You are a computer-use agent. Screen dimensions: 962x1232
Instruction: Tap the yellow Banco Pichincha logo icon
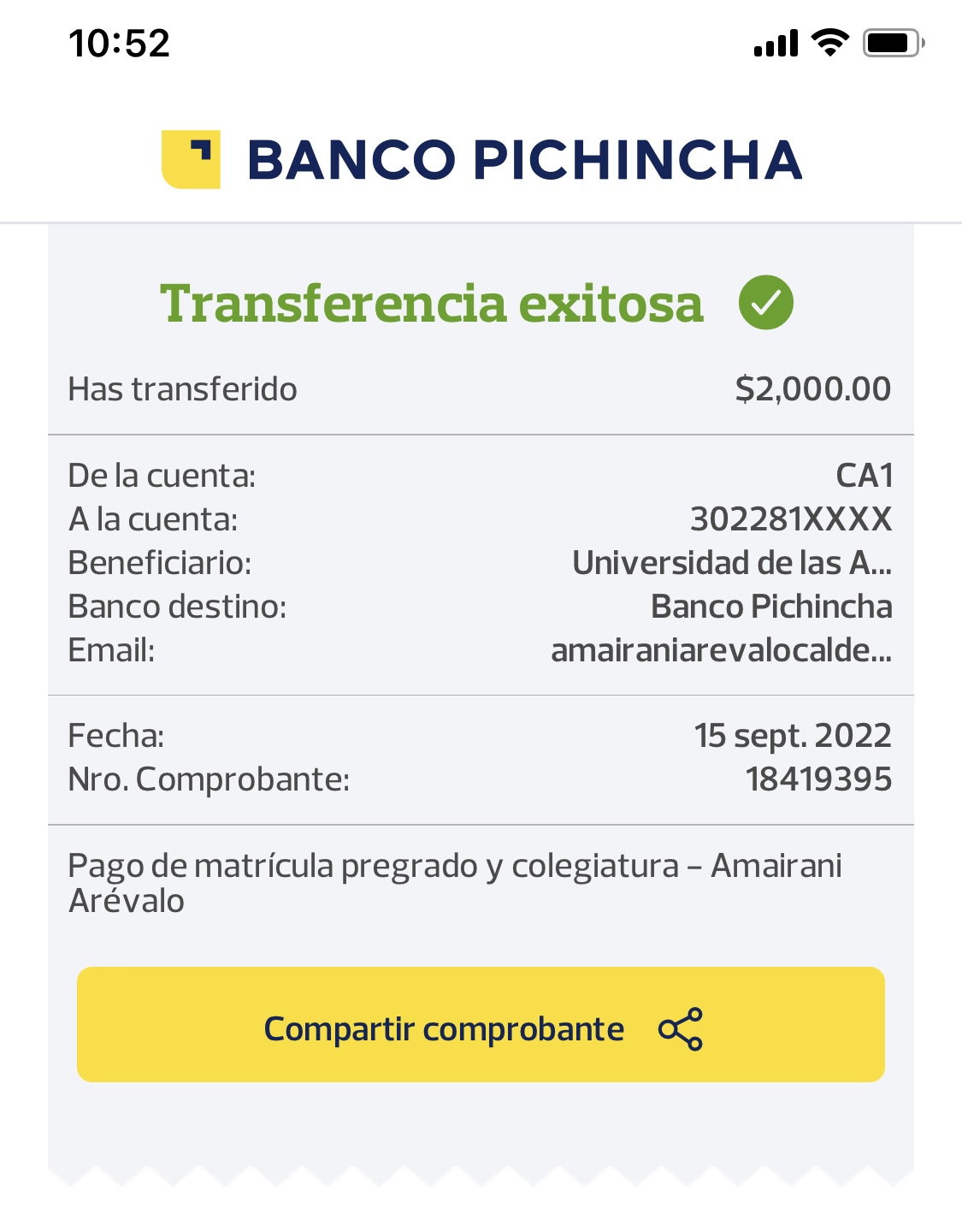coord(191,159)
